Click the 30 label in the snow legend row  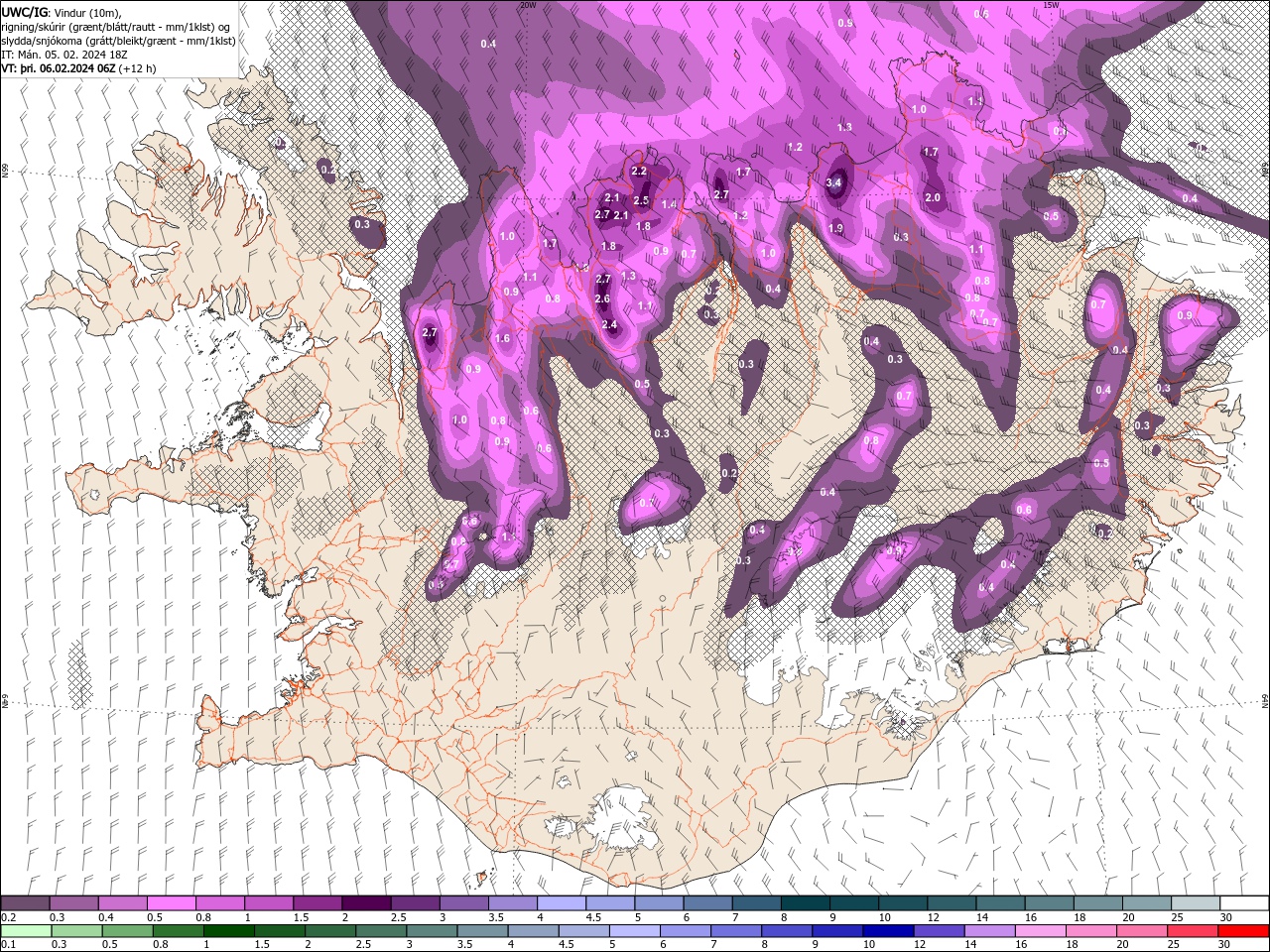(x=1226, y=917)
